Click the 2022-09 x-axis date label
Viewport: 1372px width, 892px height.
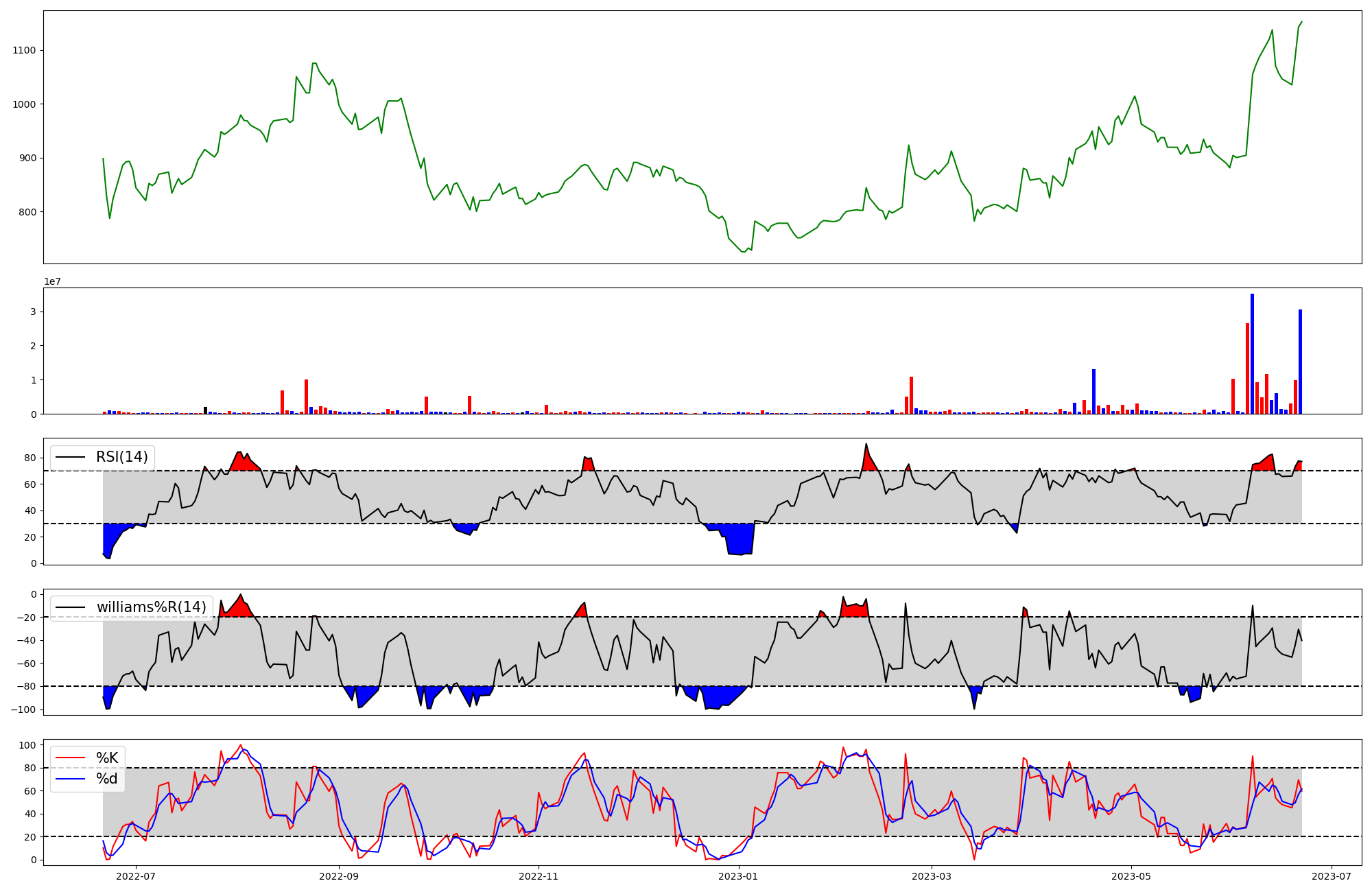pos(339,876)
